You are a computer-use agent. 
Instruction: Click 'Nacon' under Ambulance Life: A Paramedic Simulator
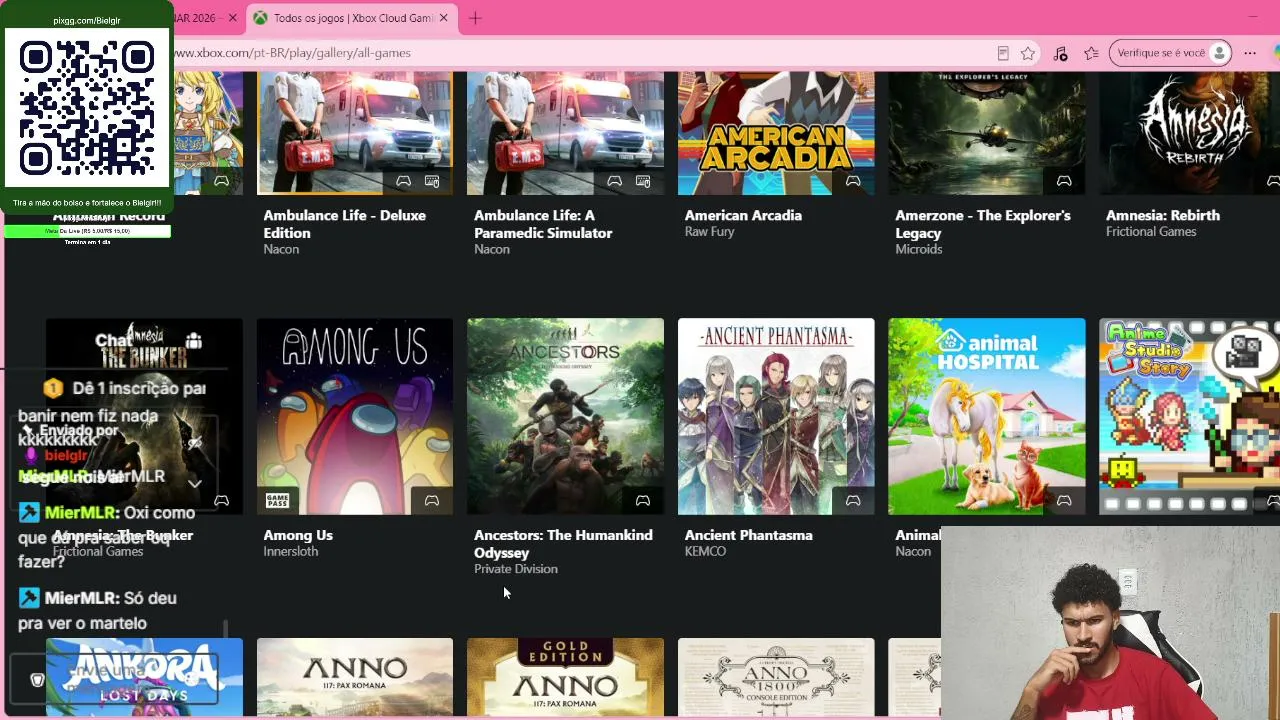pyautogui.click(x=492, y=249)
